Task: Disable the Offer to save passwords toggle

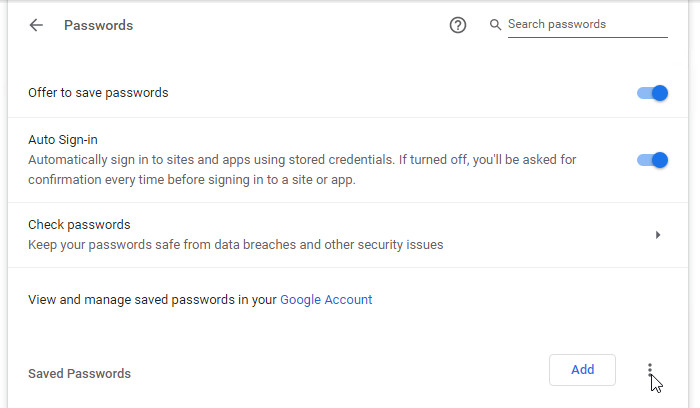Action: click(652, 93)
